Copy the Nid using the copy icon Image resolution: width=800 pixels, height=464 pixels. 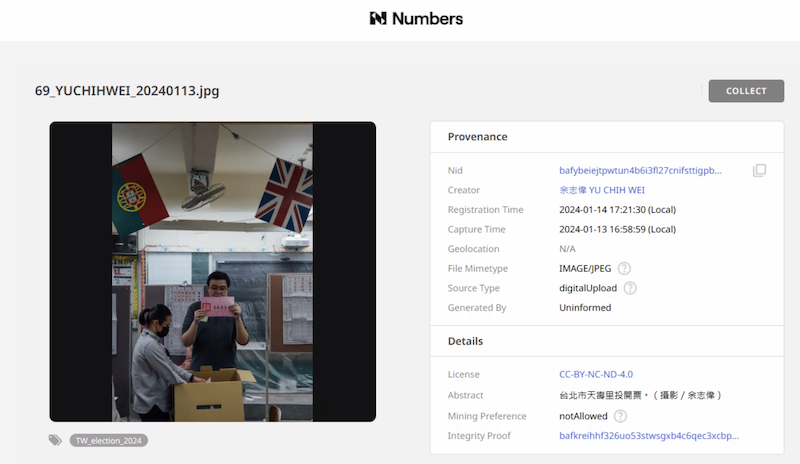pos(759,171)
